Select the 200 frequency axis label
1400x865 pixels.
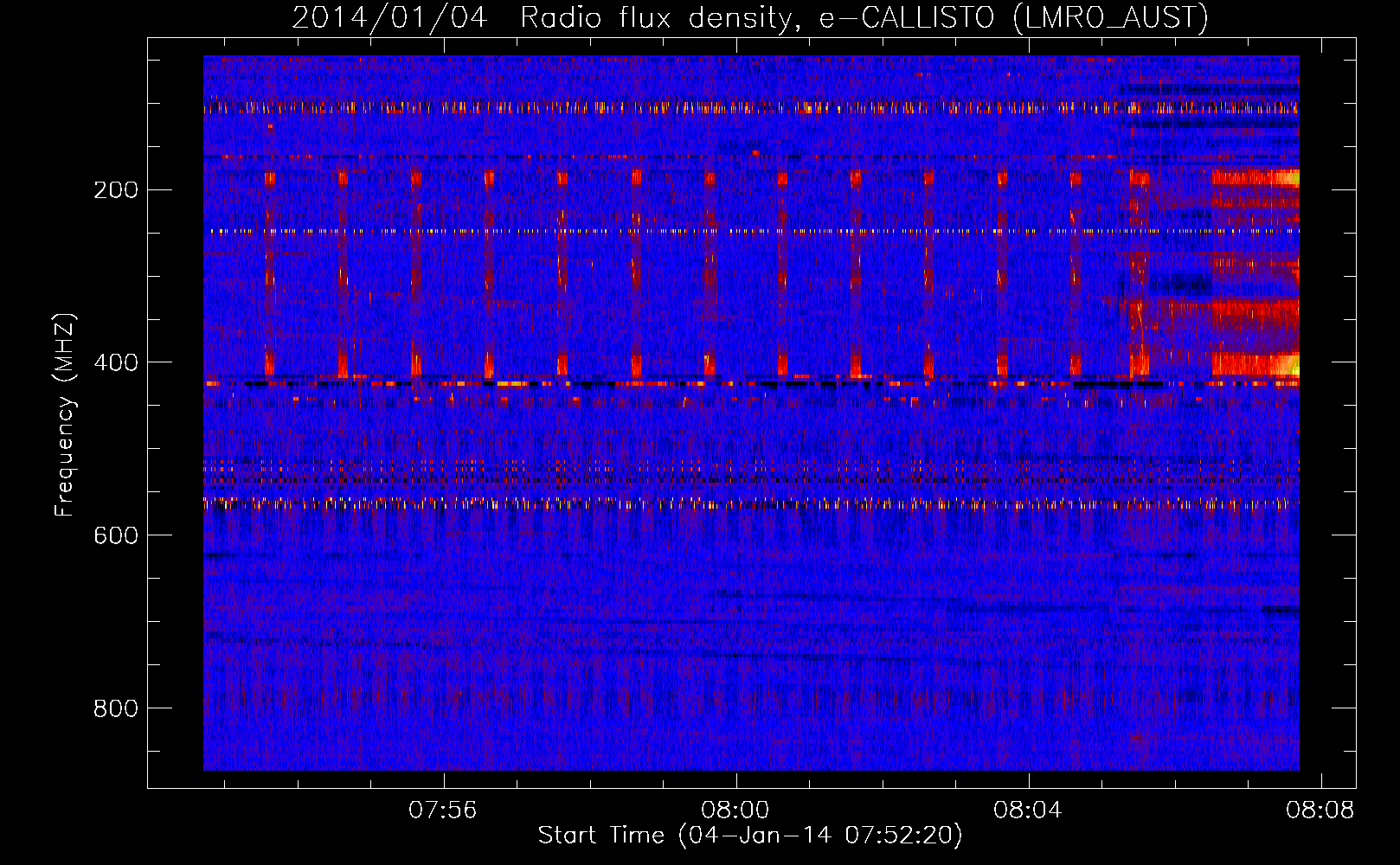tap(116, 189)
